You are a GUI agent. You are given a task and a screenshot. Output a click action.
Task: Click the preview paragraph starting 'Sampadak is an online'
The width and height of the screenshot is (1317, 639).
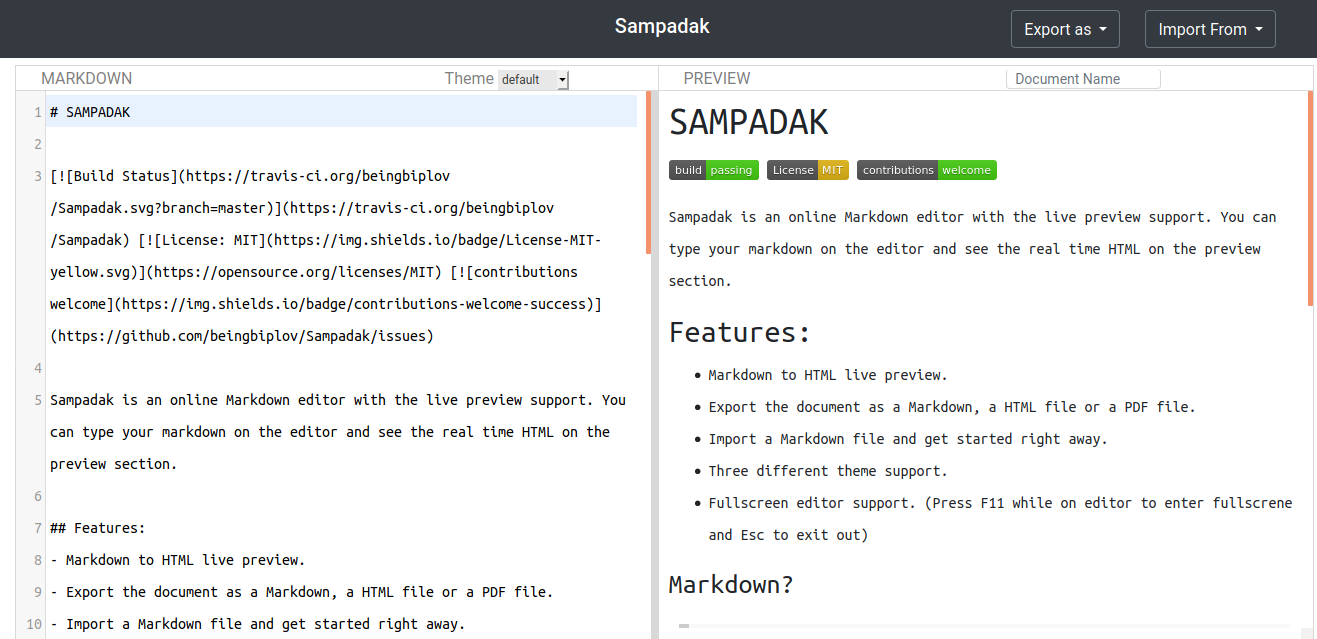[972, 249]
